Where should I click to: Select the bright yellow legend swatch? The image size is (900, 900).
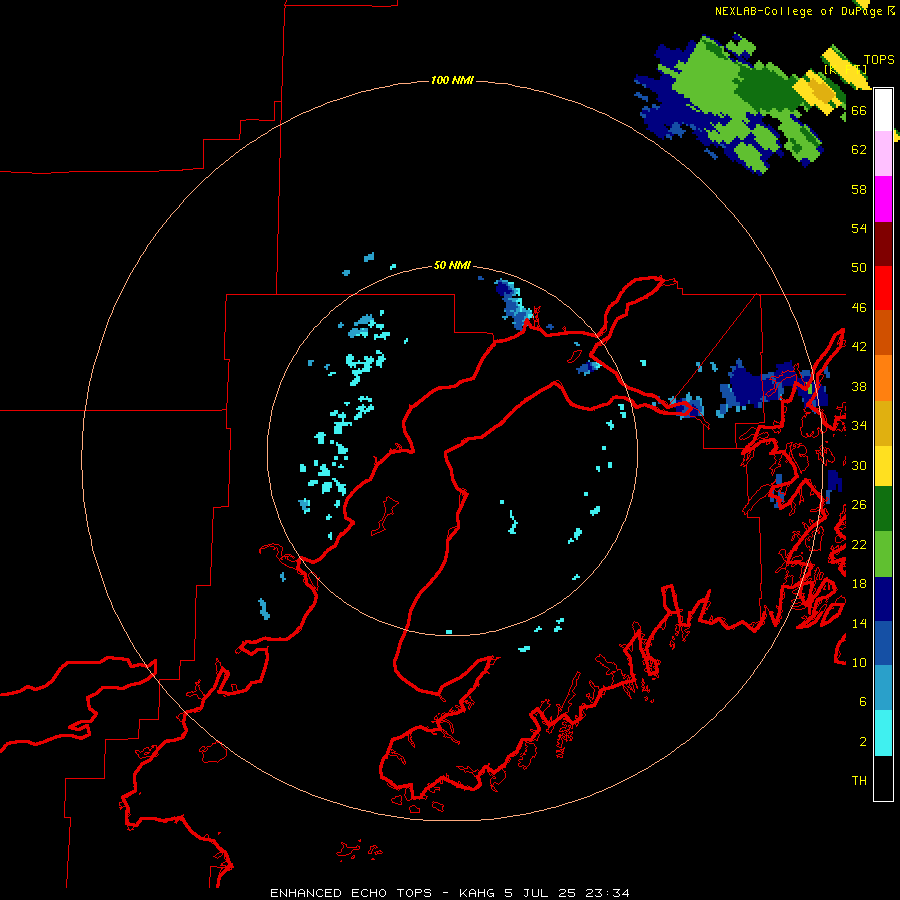[883, 466]
